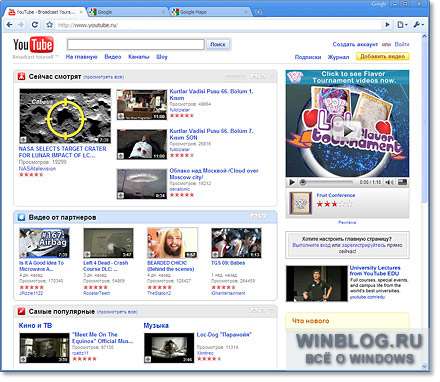Click the Поиск search button
440x382 pixels.
tap(218, 44)
